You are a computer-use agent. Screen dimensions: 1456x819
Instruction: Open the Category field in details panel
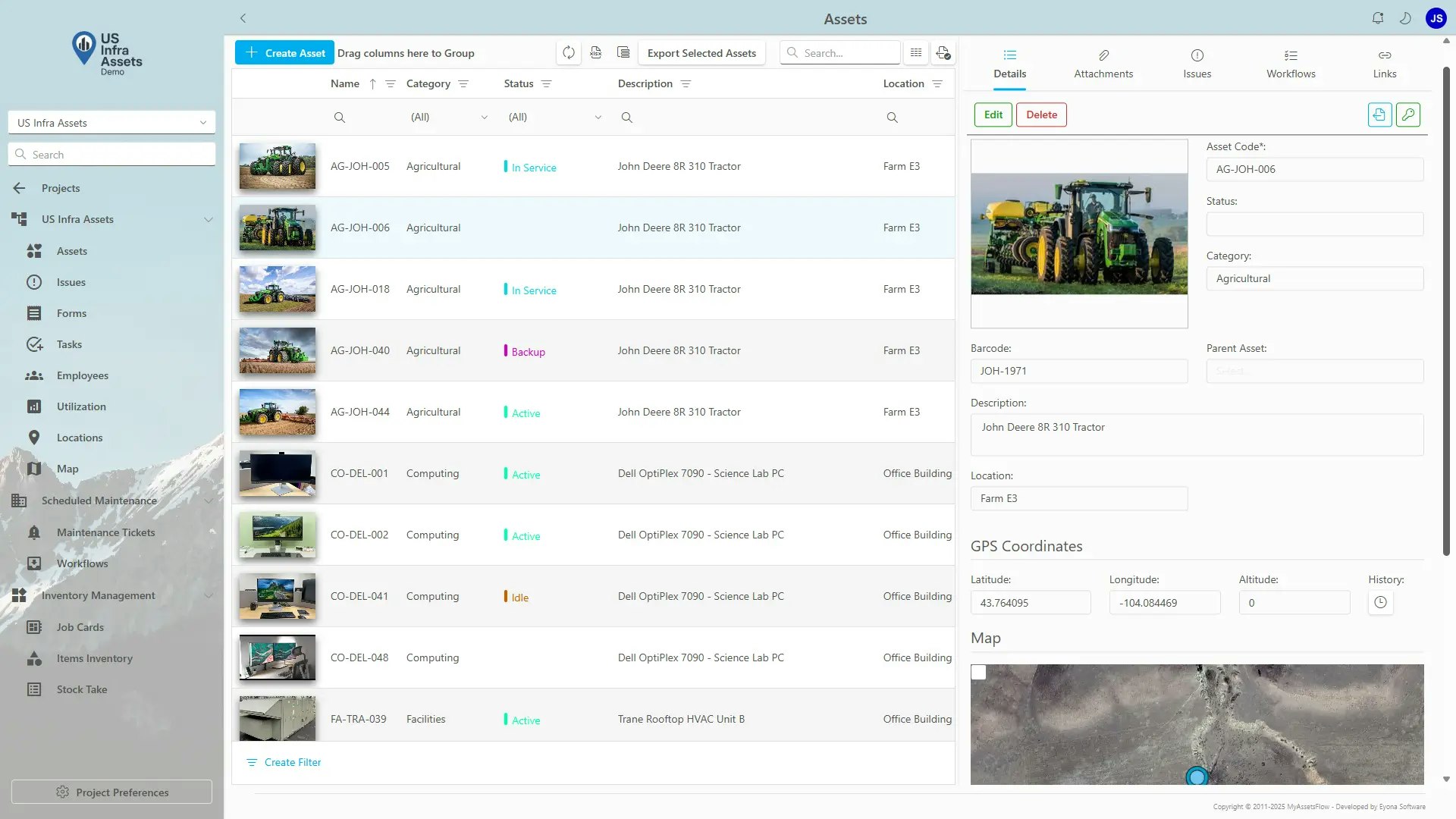tap(1314, 278)
